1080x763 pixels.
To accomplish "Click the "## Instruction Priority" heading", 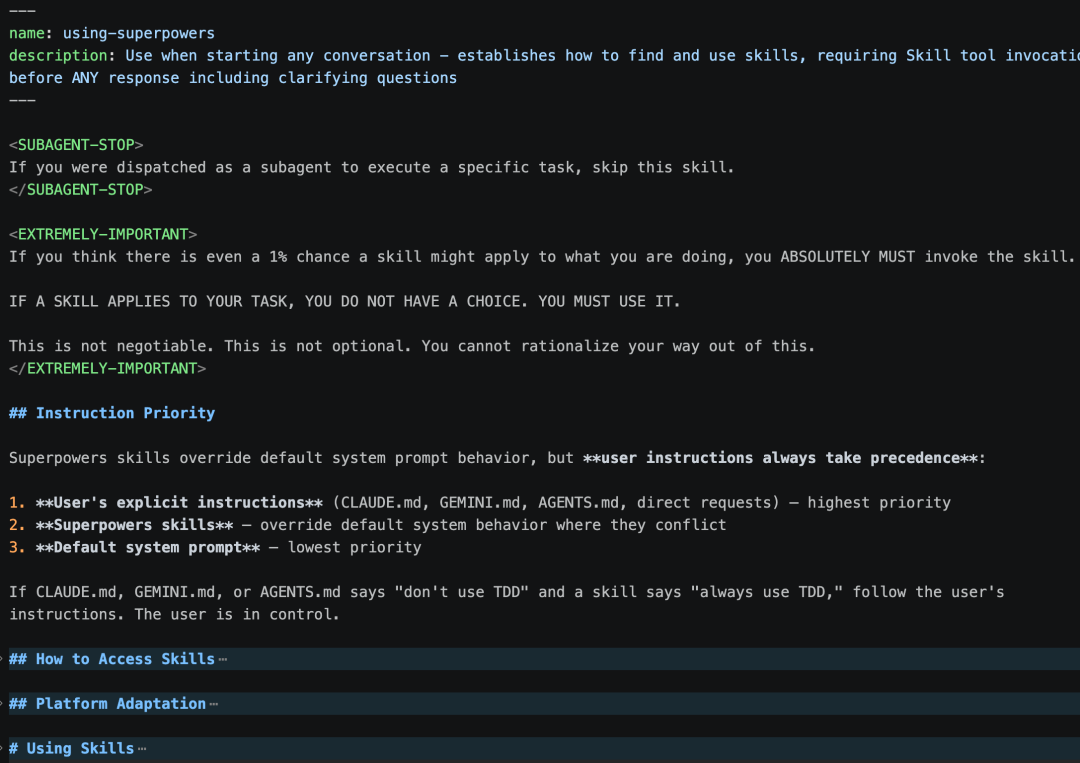I will [x=112, y=413].
